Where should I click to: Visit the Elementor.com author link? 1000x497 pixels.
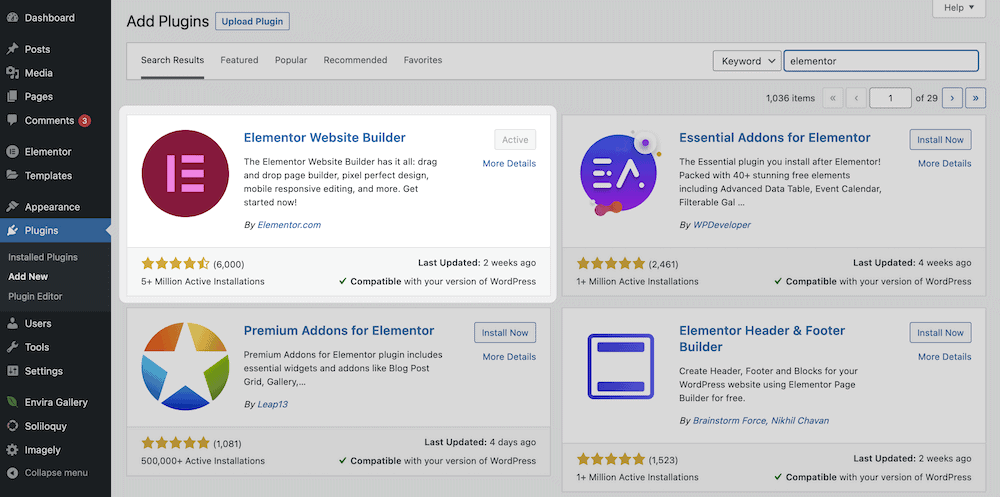pyautogui.click(x=289, y=225)
